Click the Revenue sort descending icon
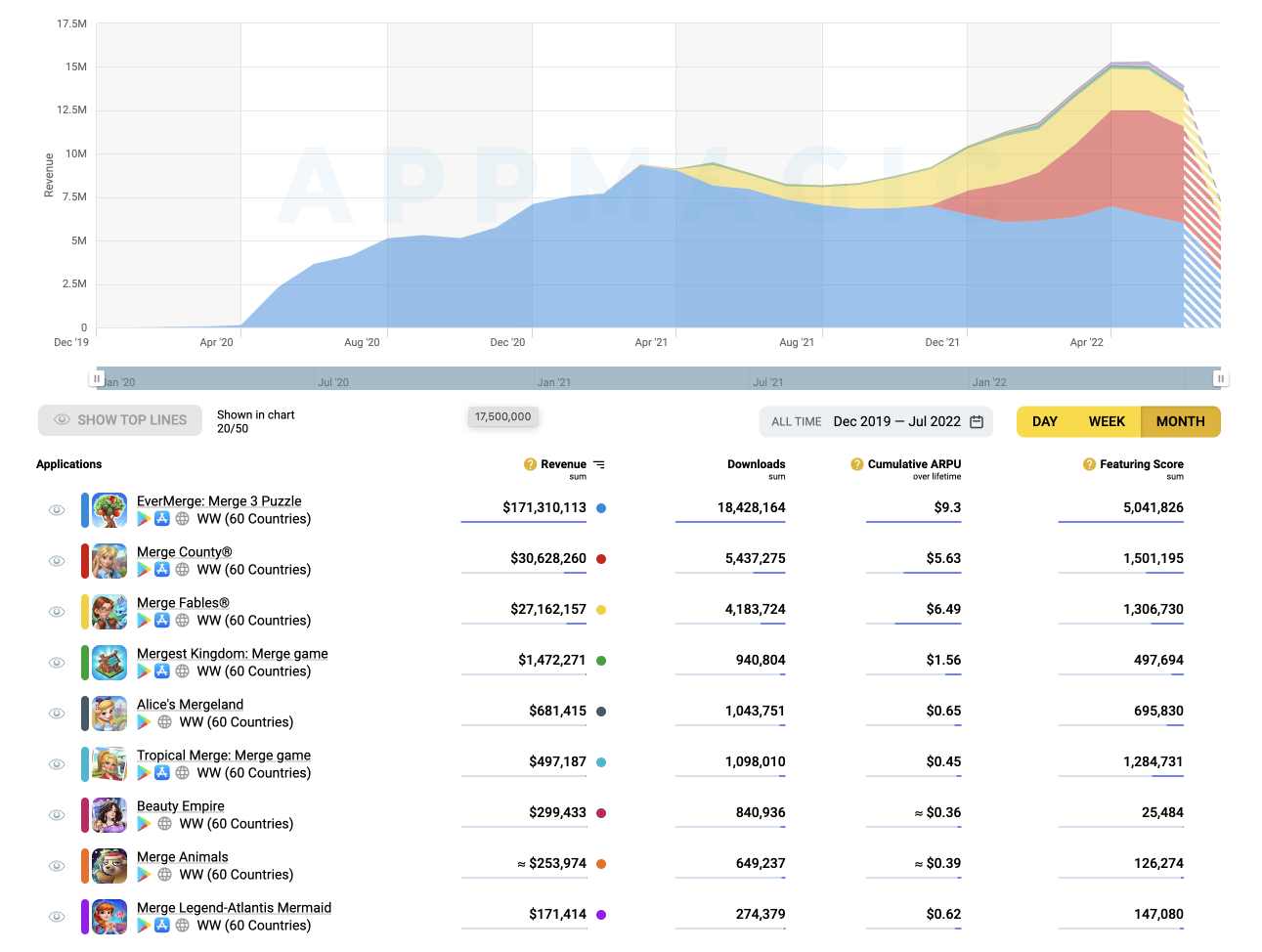This screenshot has height=952, width=1262. [599, 464]
